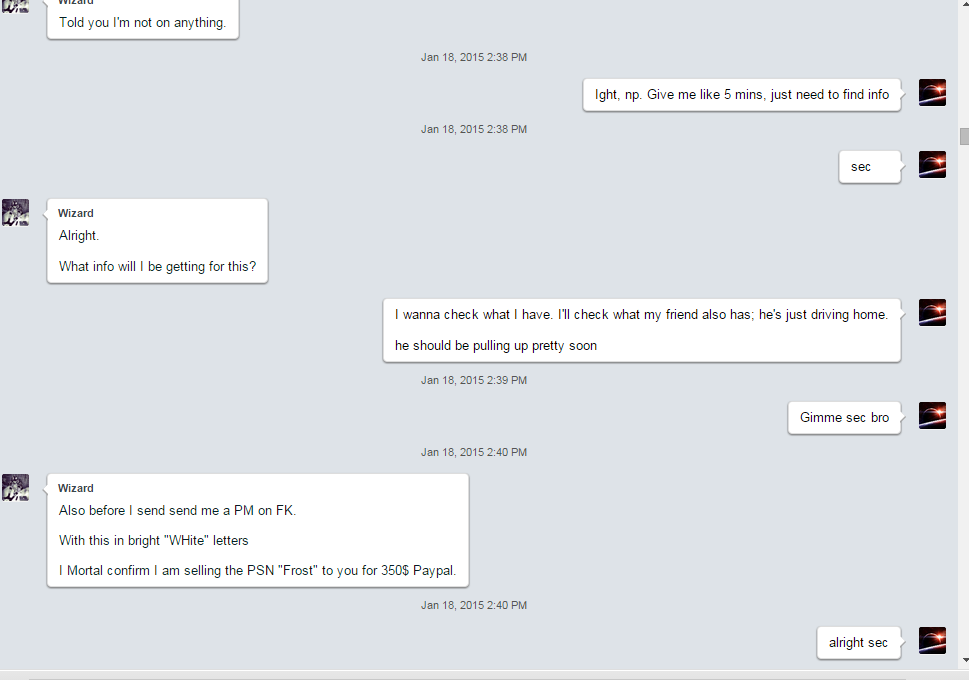Click the "Gimme sec bro" message bubble

click(844, 418)
